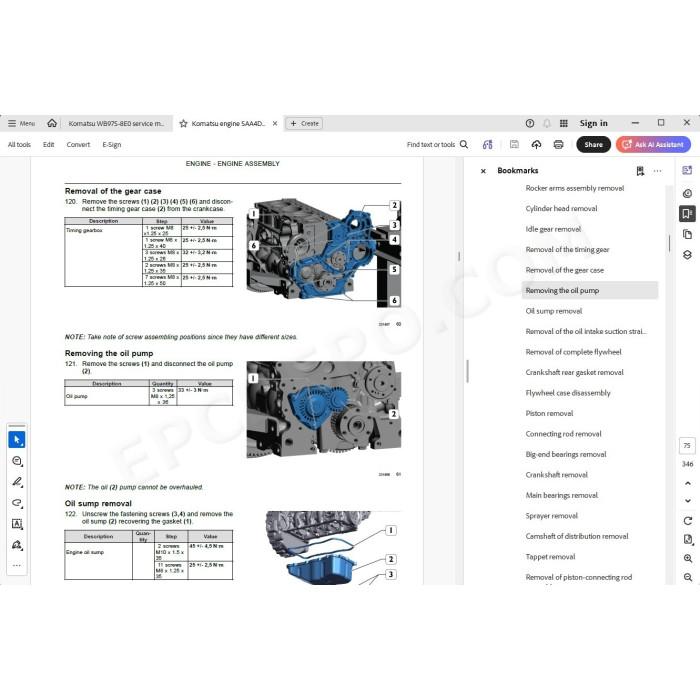Close the Komatsu engine SAA4D tab
Viewport: 700px width, 700px height.
[x=275, y=124]
